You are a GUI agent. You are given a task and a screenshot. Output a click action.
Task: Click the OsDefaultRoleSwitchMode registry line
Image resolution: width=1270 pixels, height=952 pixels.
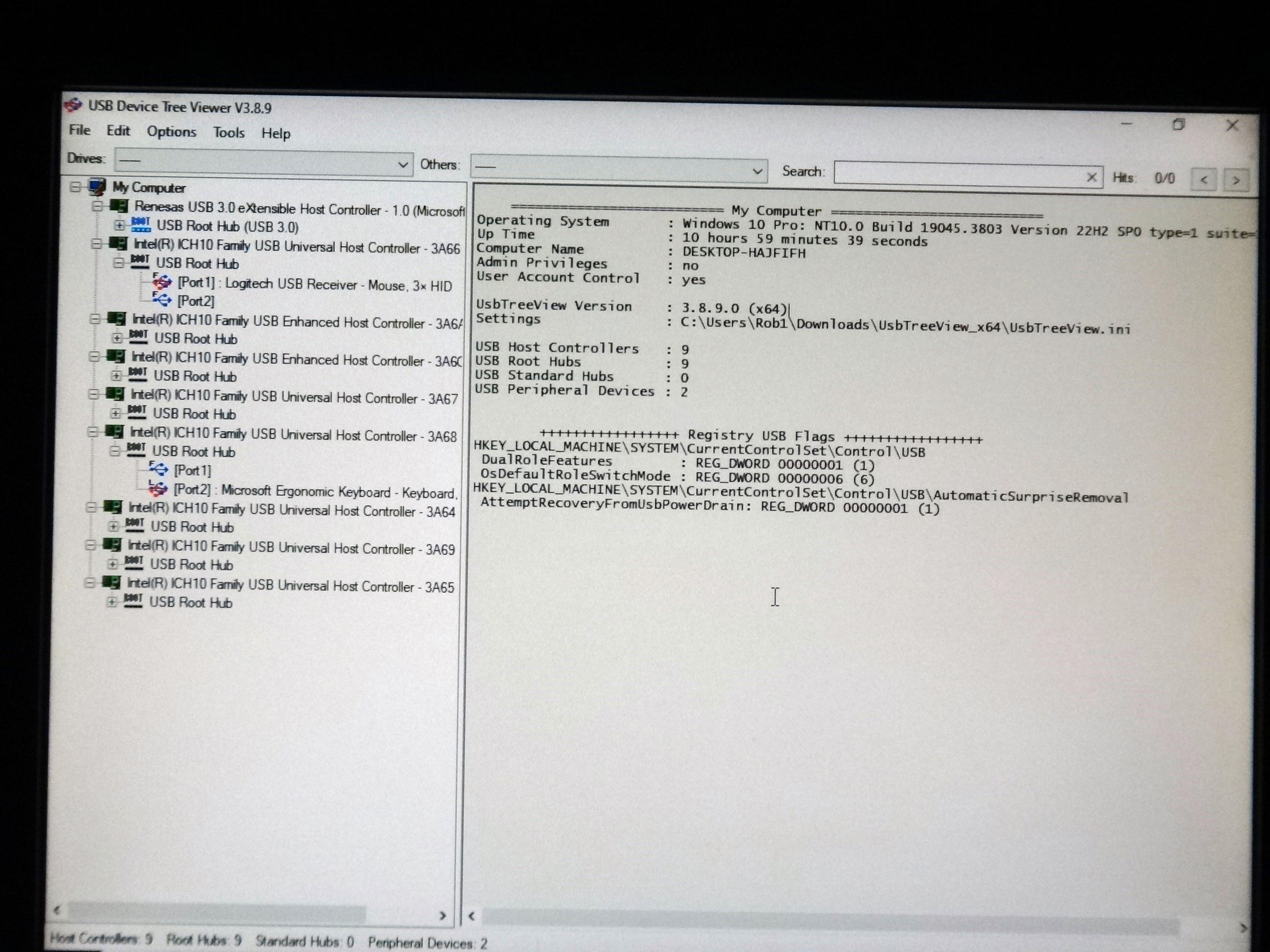click(x=678, y=476)
